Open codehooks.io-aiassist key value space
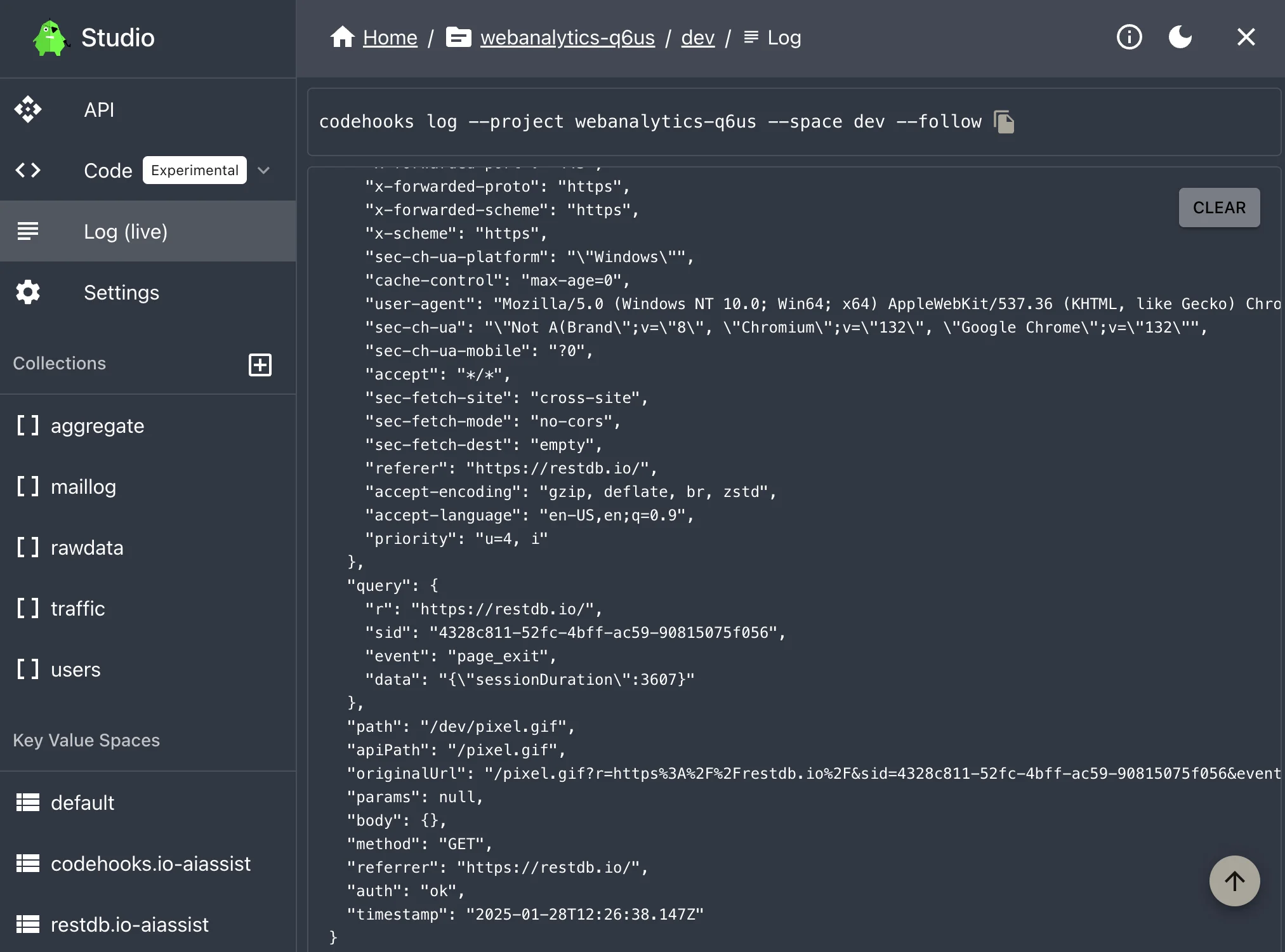 (148, 863)
